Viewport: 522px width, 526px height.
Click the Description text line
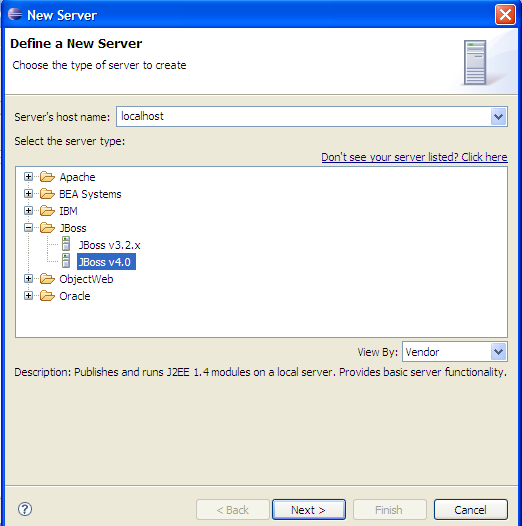tap(260, 372)
